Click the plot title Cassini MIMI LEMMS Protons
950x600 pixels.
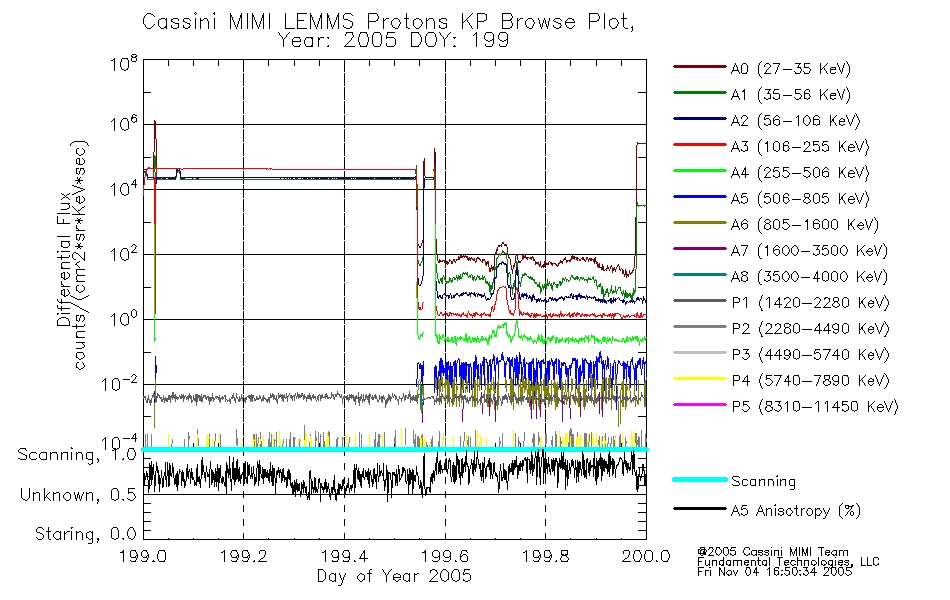388,22
